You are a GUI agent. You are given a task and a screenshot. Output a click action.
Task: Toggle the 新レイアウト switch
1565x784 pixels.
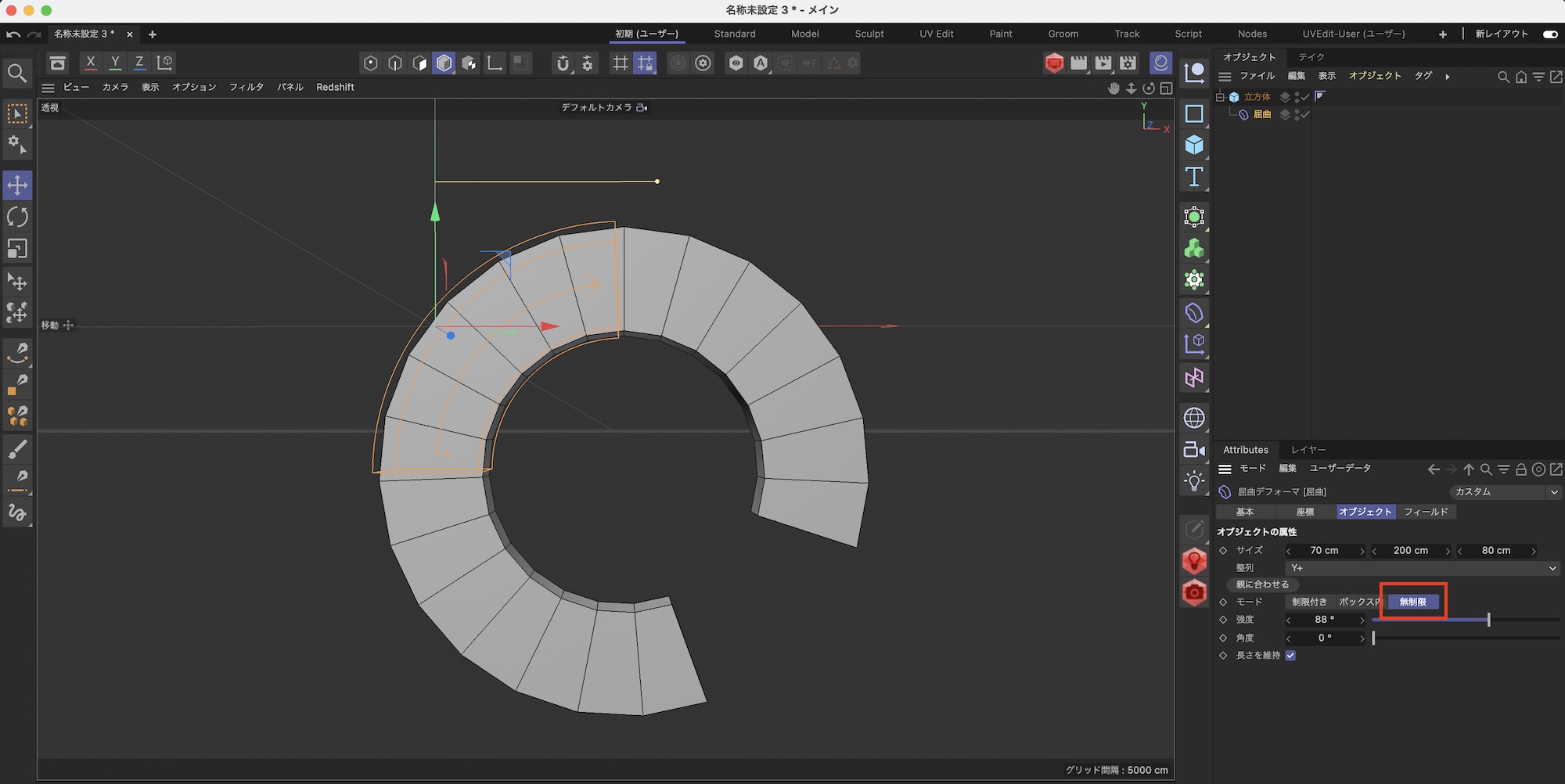point(1549,34)
